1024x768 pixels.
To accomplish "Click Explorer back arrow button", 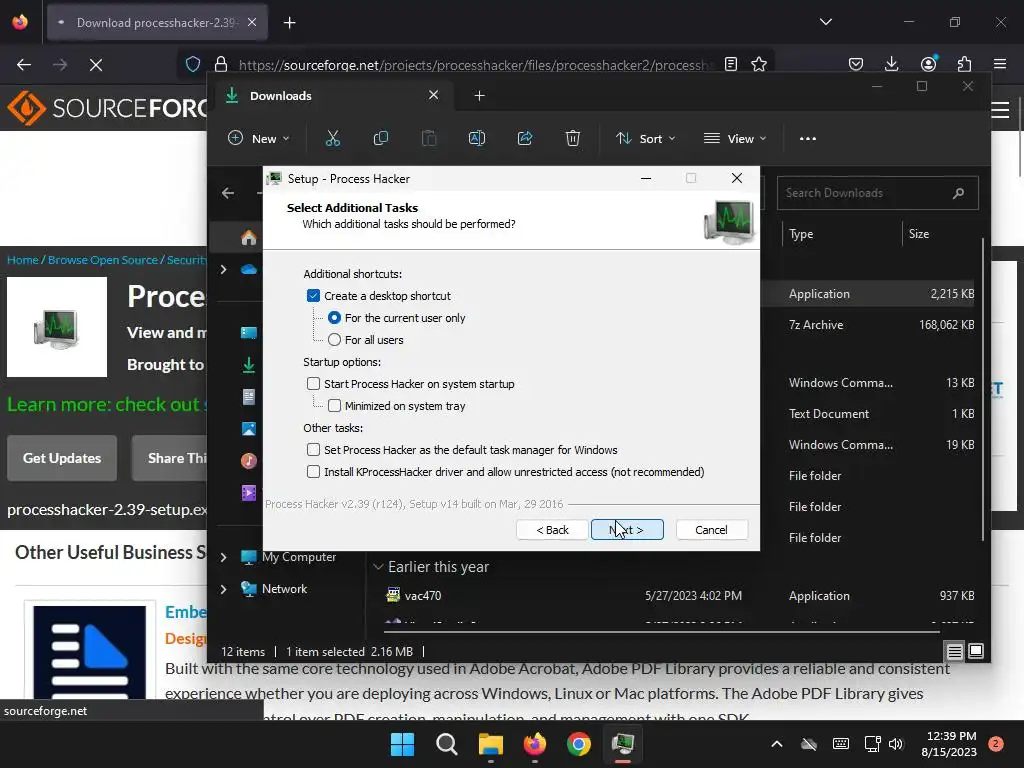I will click(228, 193).
